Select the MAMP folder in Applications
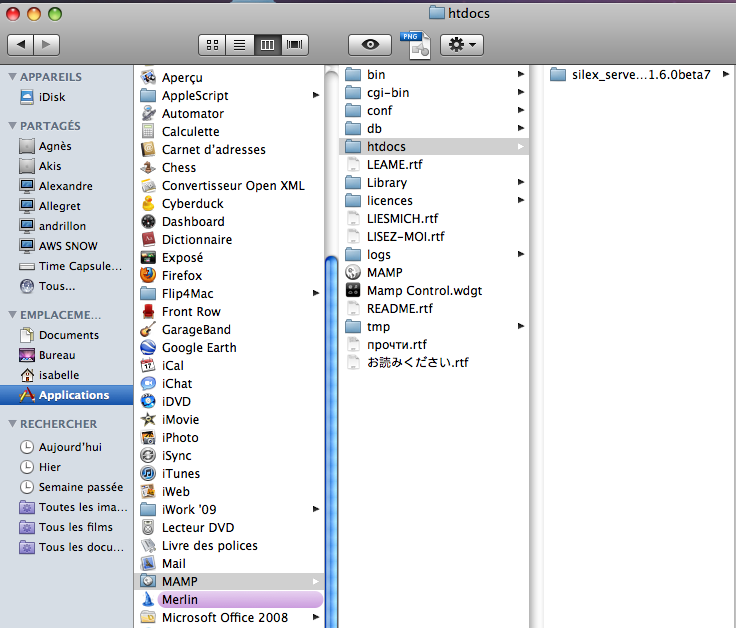The image size is (736, 628). coord(229,582)
